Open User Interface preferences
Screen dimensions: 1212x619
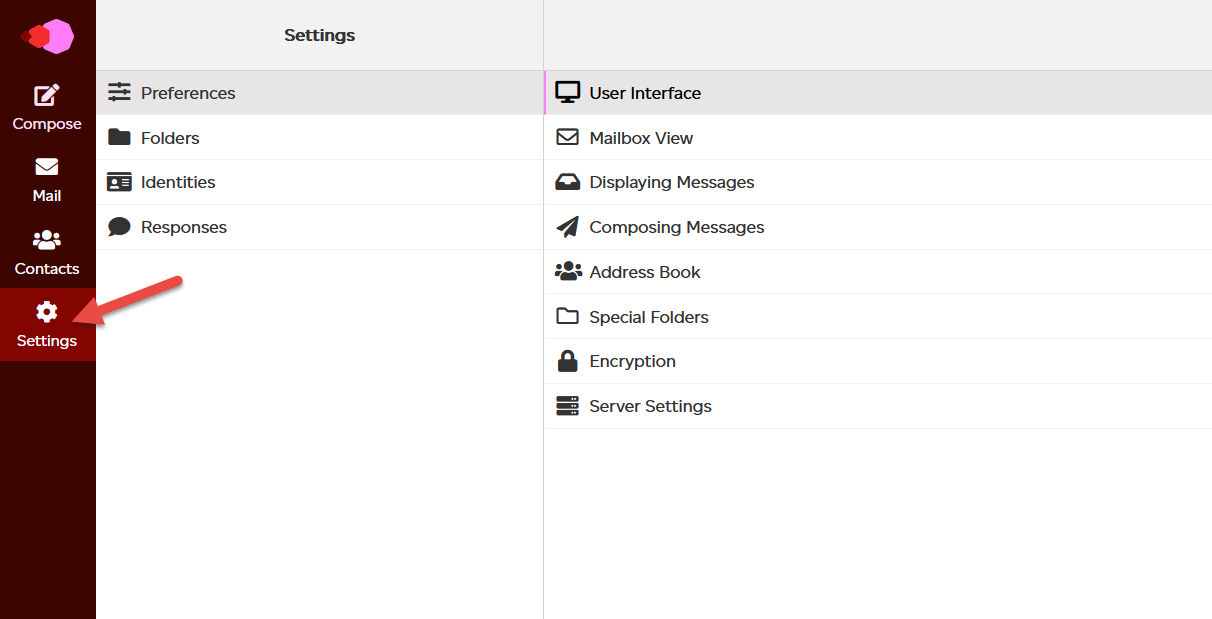pyautogui.click(x=645, y=92)
